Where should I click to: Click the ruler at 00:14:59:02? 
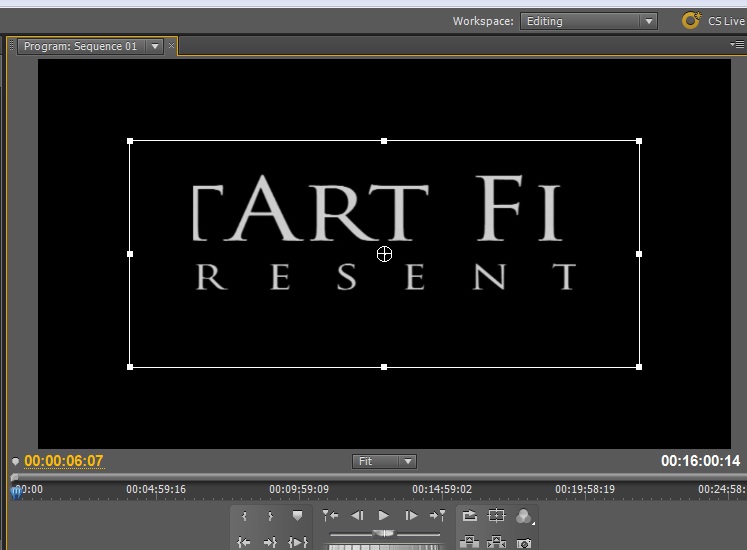442,489
